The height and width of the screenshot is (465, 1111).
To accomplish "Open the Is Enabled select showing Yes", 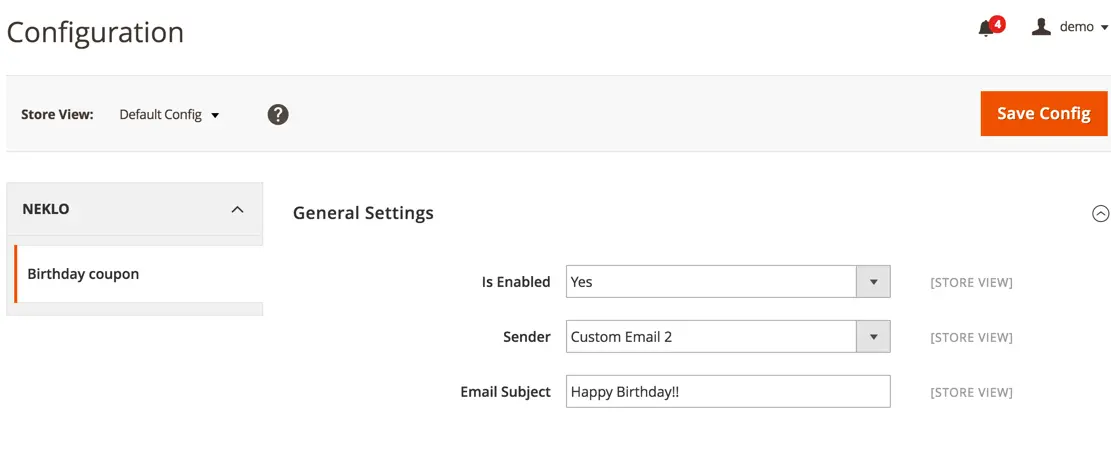I will (728, 282).
